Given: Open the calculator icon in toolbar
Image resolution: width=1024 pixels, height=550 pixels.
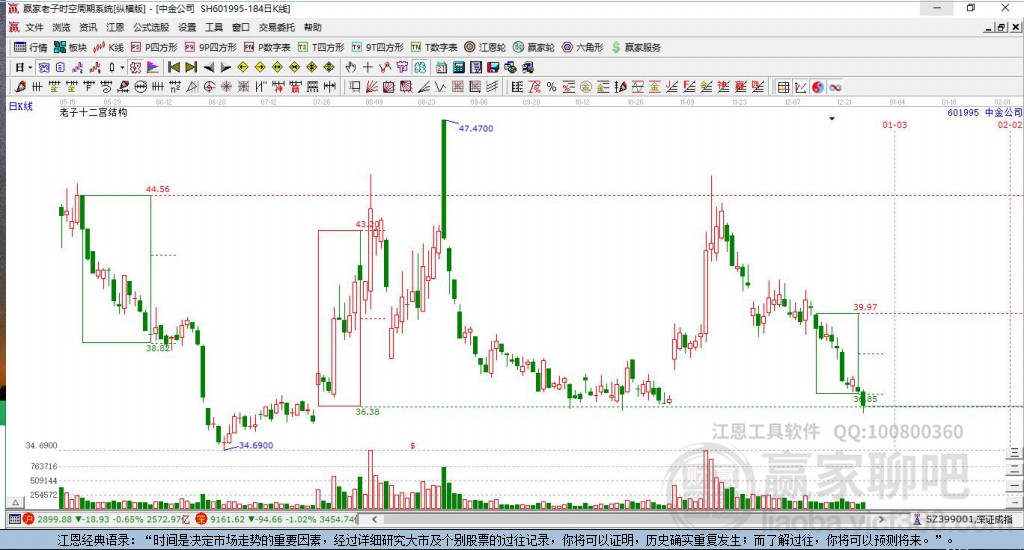Looking at the screenshot, I should pos(458,67).
